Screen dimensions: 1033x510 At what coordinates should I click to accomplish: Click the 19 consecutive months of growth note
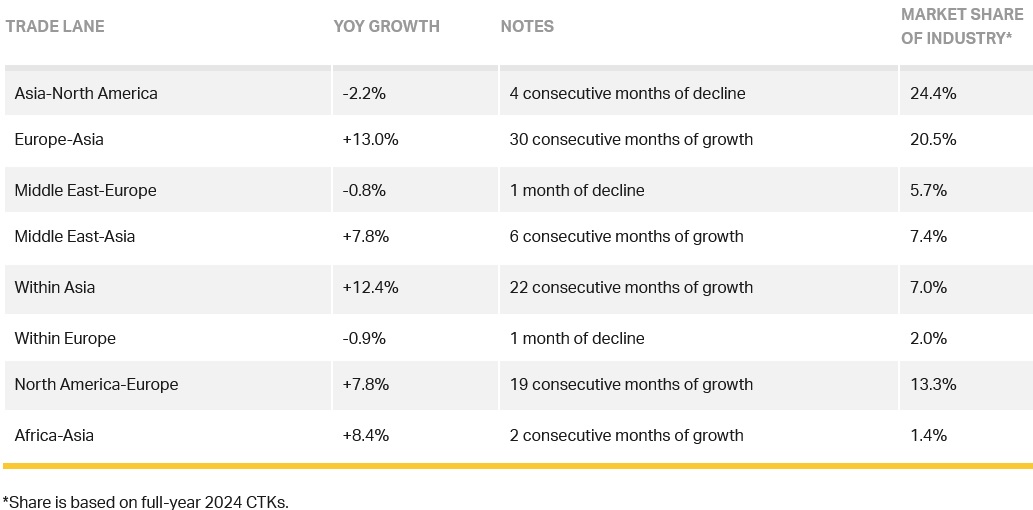[631, 384]
